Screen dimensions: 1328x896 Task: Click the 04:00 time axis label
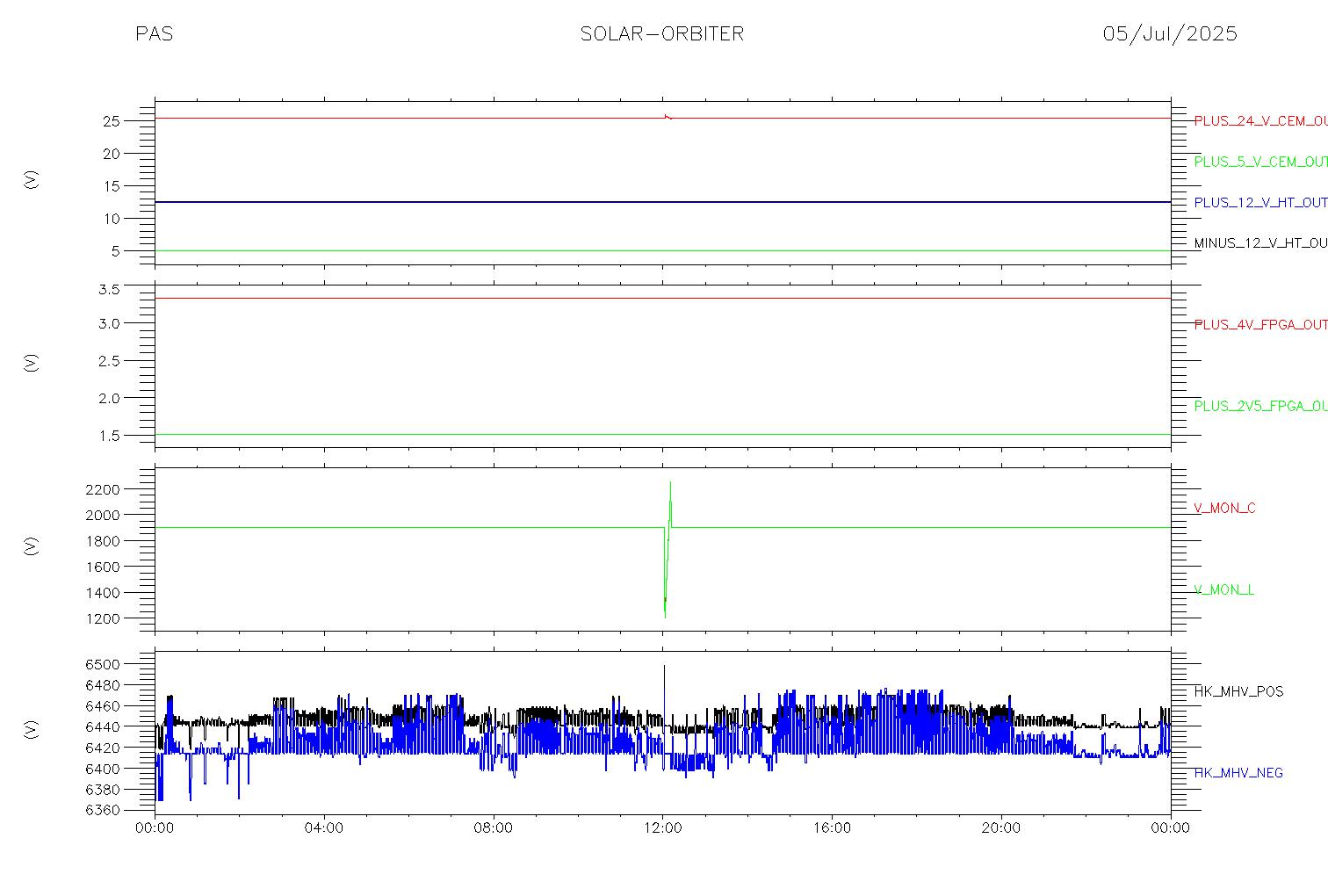tap(324, 828)
